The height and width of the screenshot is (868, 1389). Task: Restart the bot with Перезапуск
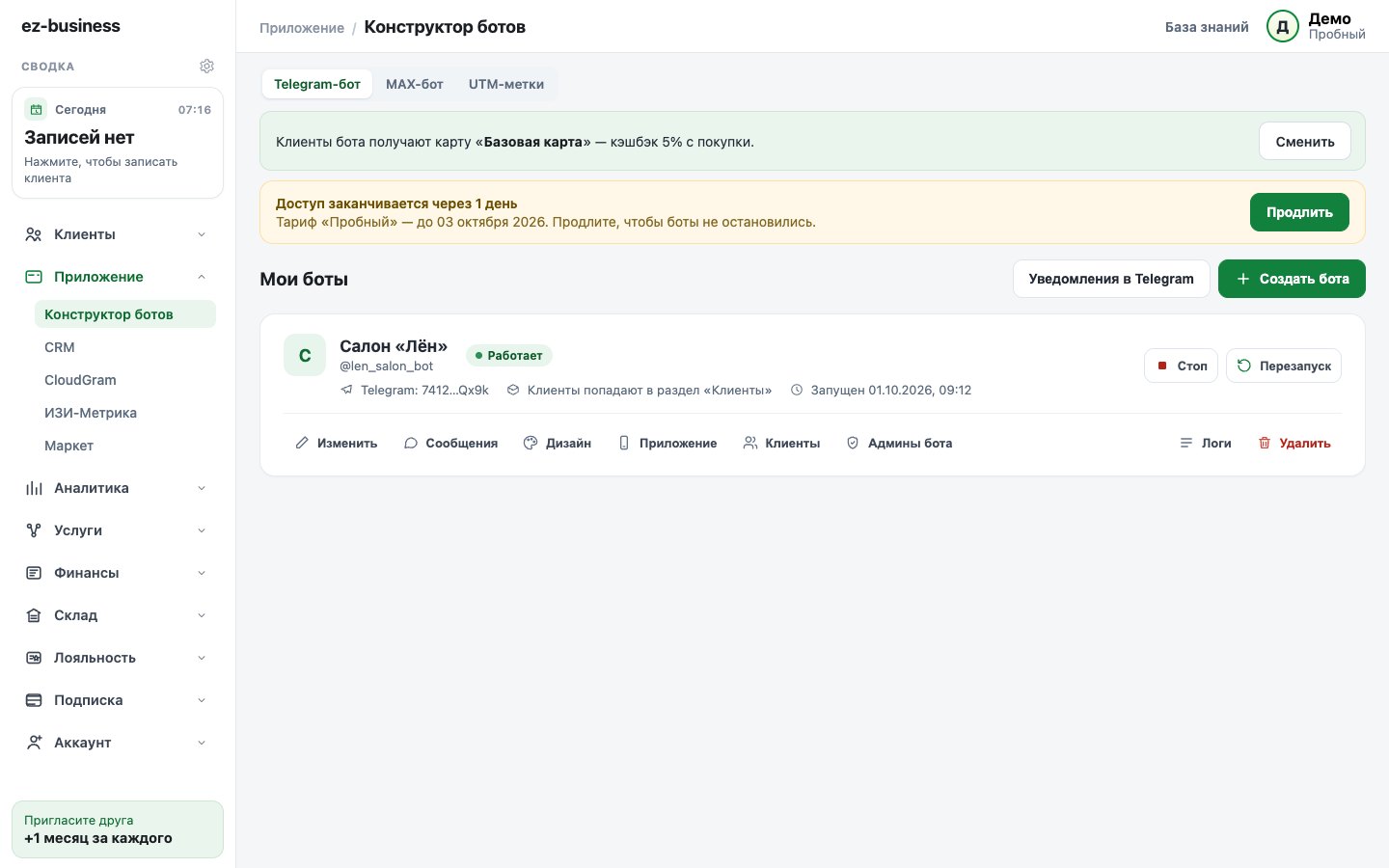(x=1284, y=366)
